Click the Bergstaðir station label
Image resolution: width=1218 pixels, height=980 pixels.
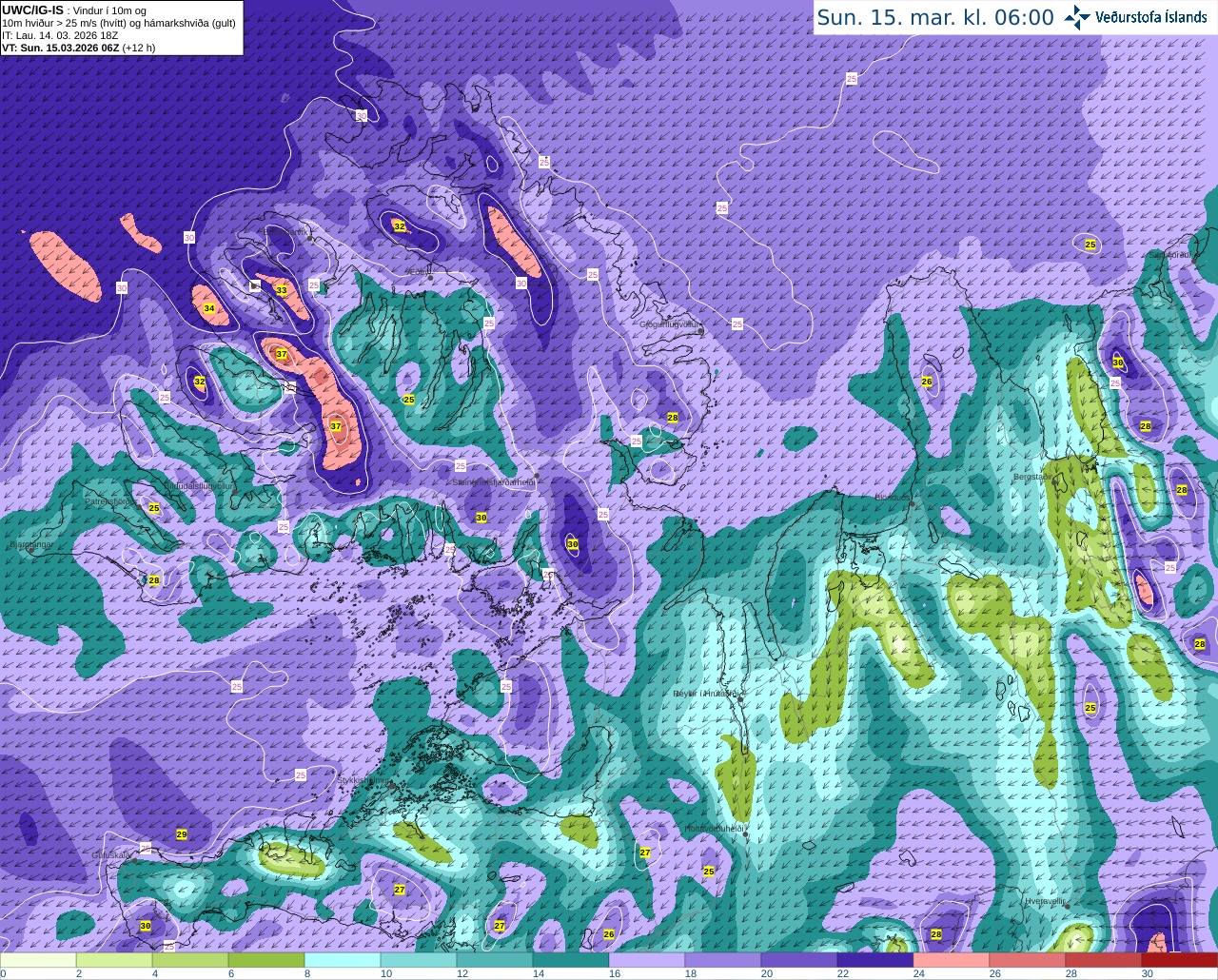tap(1033, 477)
